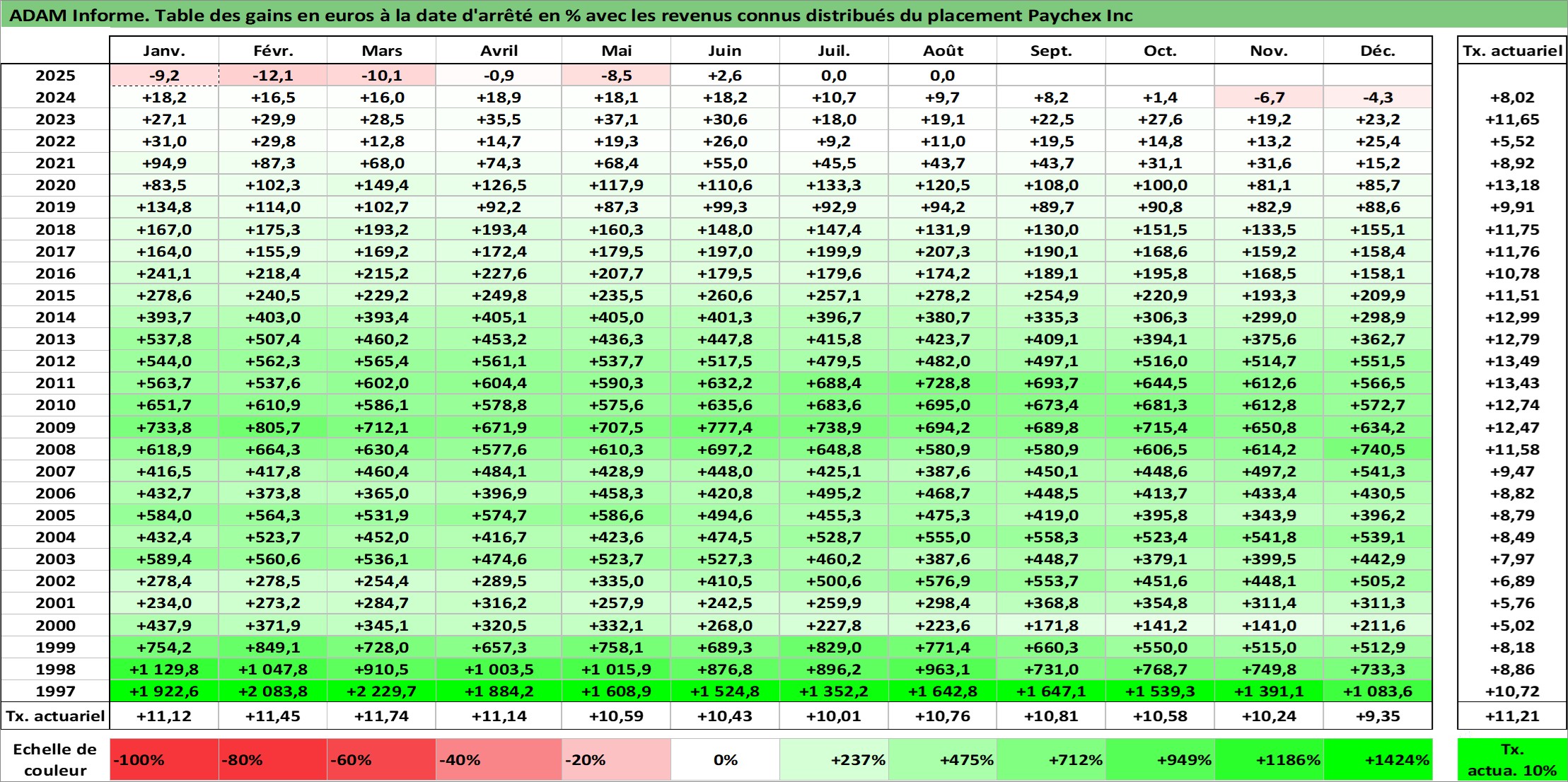This screenshot has height=782, width=1568.
Task: Click the +5,02 actuarial rate for 2000
Action: point(1512,625)
